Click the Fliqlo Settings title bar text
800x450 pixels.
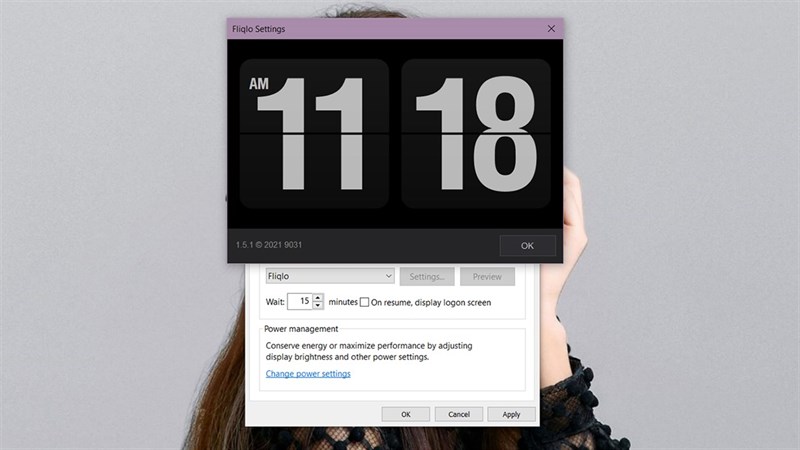point(259,29)
